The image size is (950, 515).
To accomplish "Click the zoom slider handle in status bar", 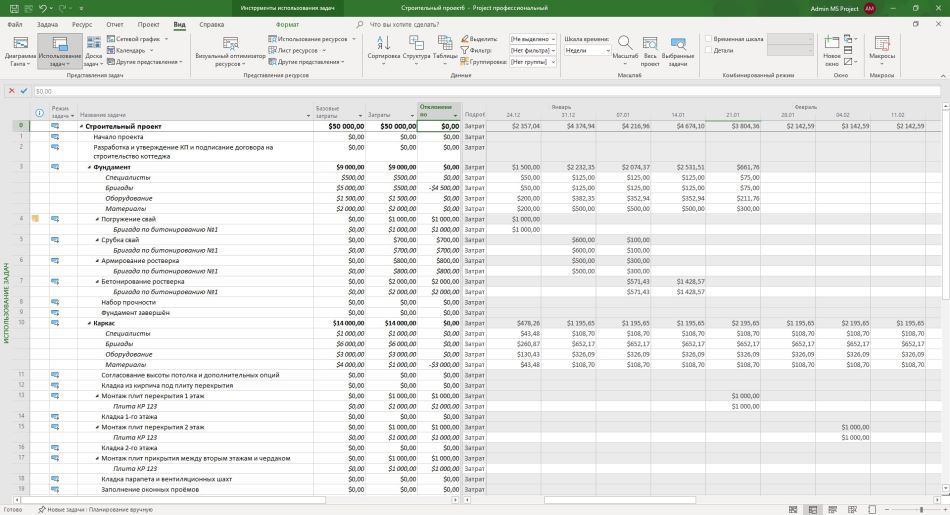I will (922, 510).
